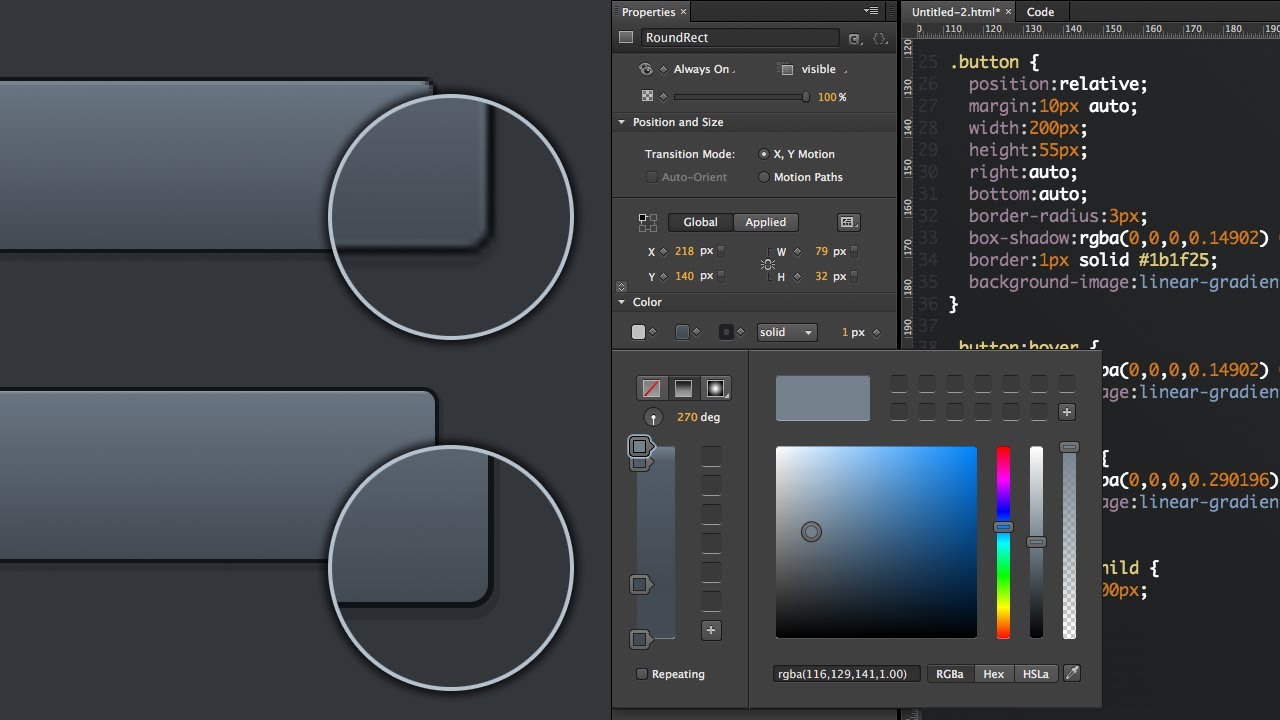This screenshot has height=720, width=1280.
Task: Toggle the X px unit switch
Action: (x=721, y=252)
